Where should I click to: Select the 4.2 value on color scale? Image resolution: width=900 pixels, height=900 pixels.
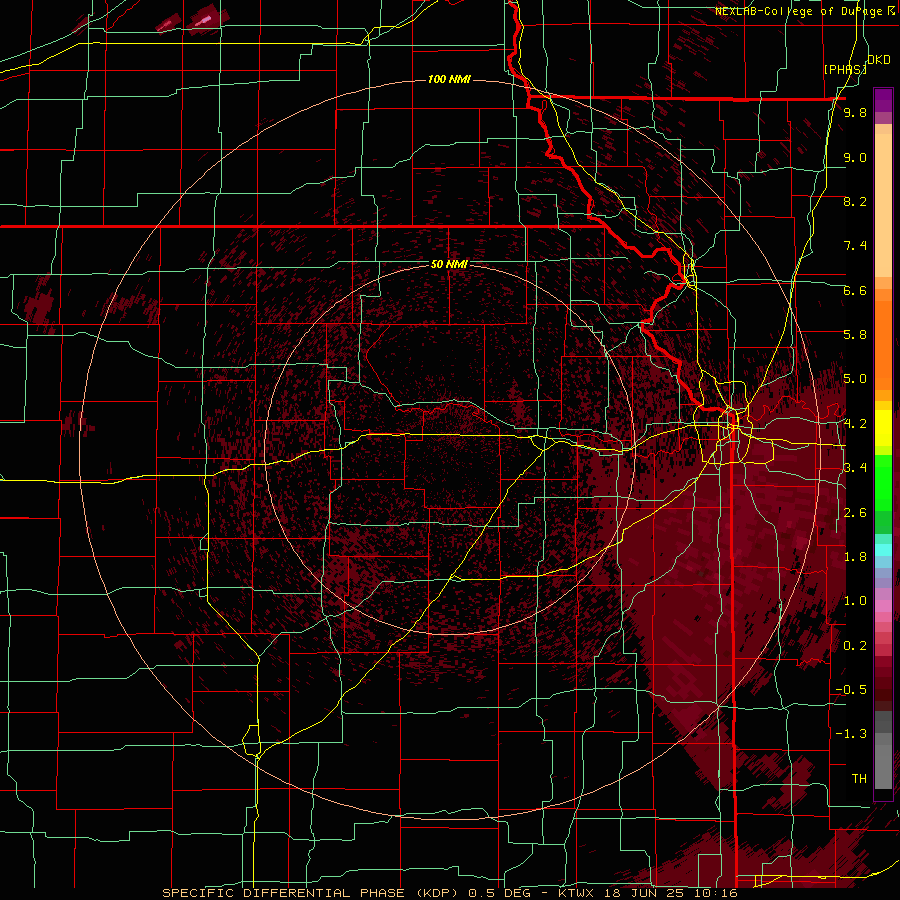[x=855, y=424]
